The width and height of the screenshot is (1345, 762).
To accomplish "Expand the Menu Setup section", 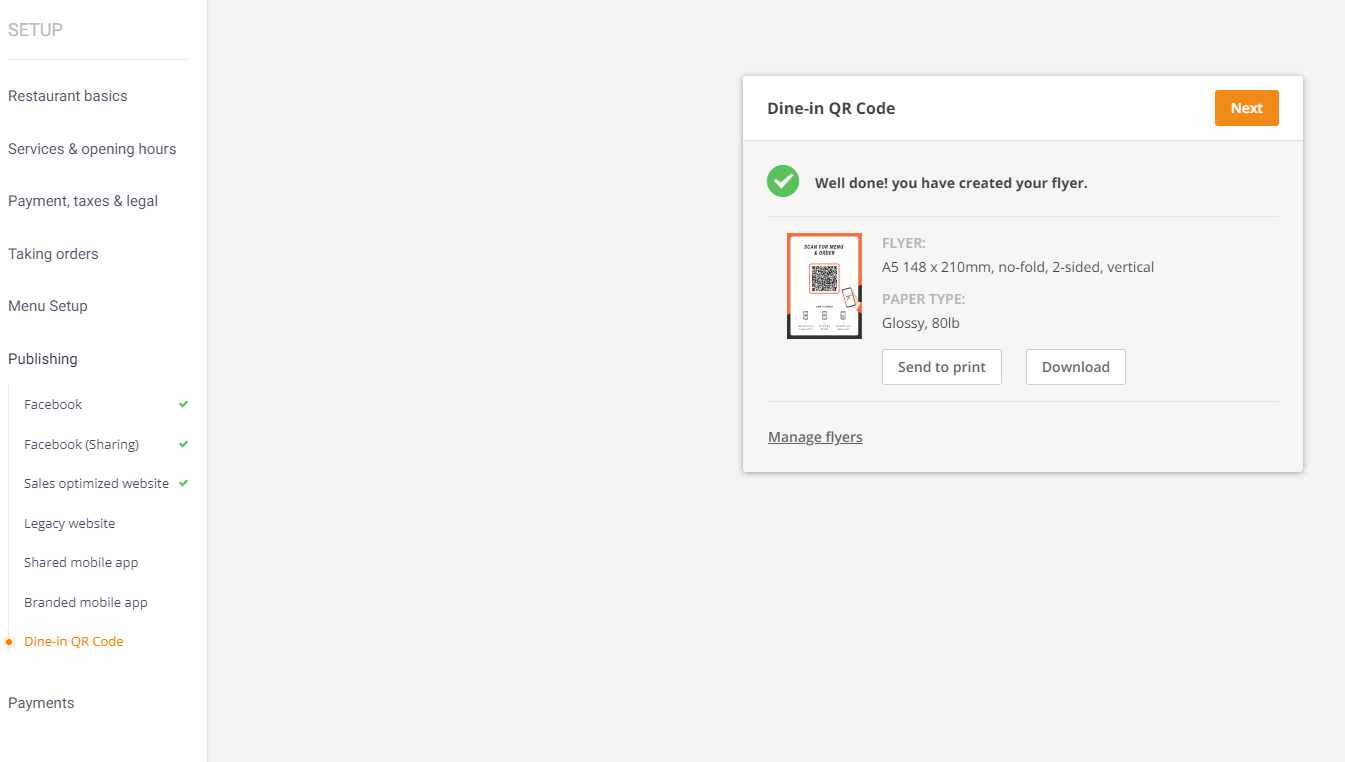I will tap(47, 306).
